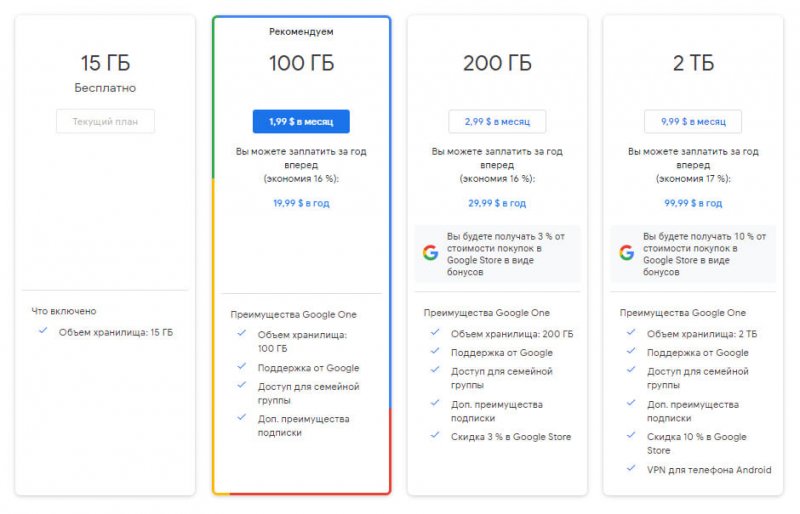Select the 1,99 $ в месяц plan button
Image resolution: width=800 pixels, height=514 pixels.
[301, 122]
